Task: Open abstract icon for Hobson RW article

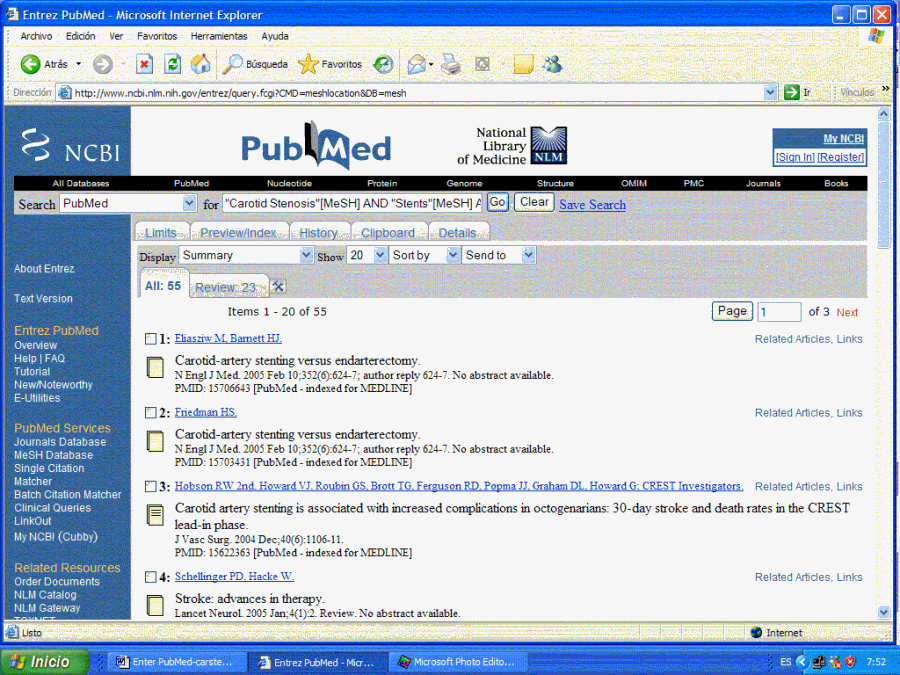Action: click(x=156, y=515)
